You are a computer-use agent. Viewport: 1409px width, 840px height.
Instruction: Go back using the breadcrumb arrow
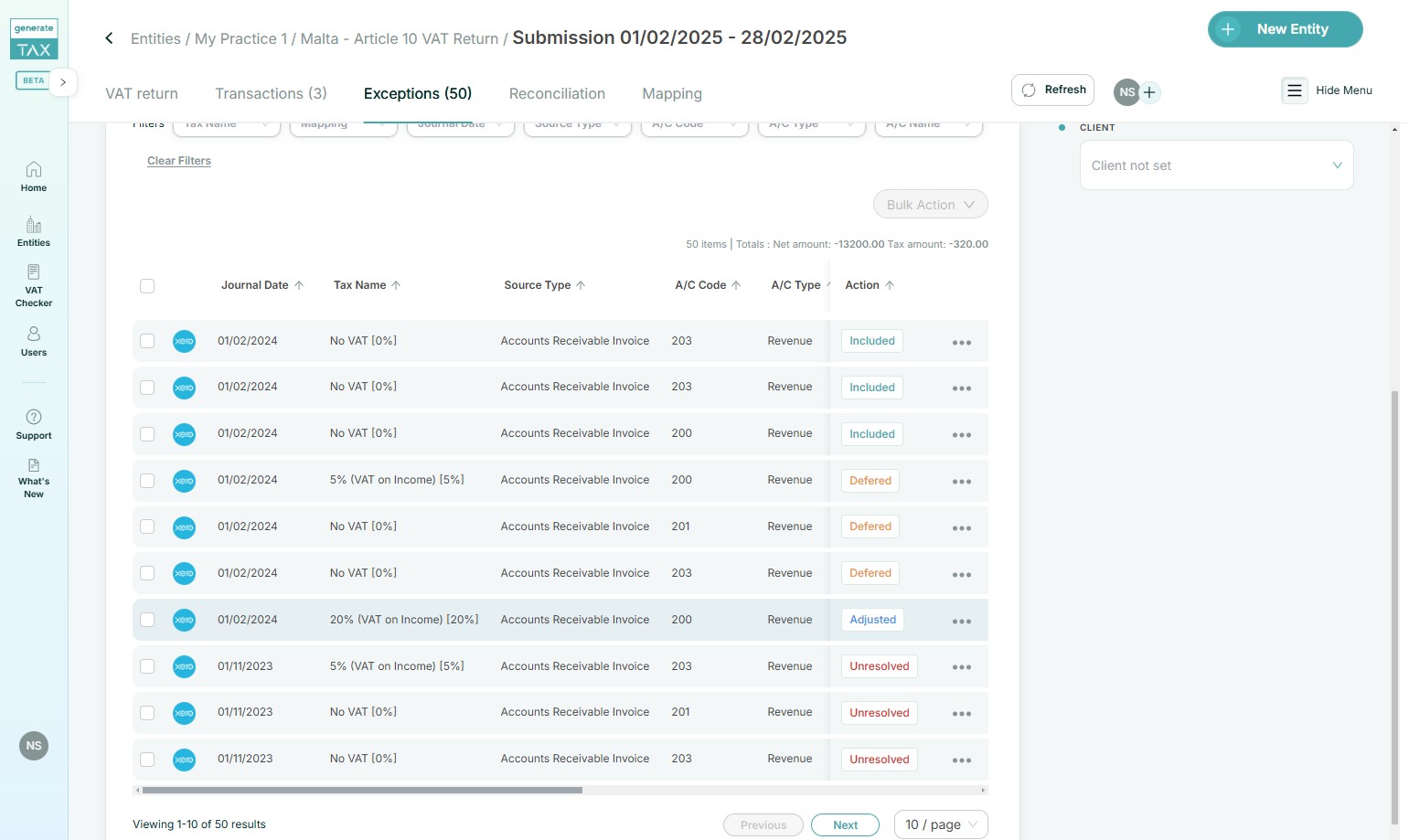[x=109, y=38]
